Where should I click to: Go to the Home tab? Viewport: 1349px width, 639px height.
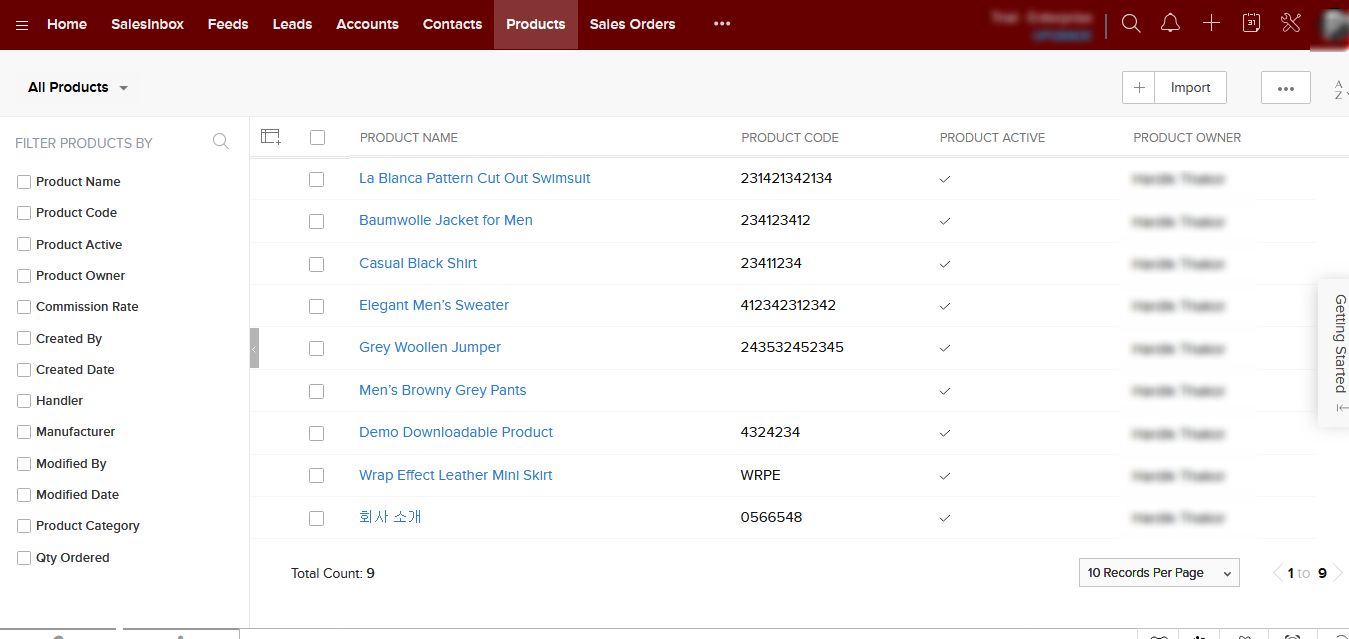coord(67,24)
